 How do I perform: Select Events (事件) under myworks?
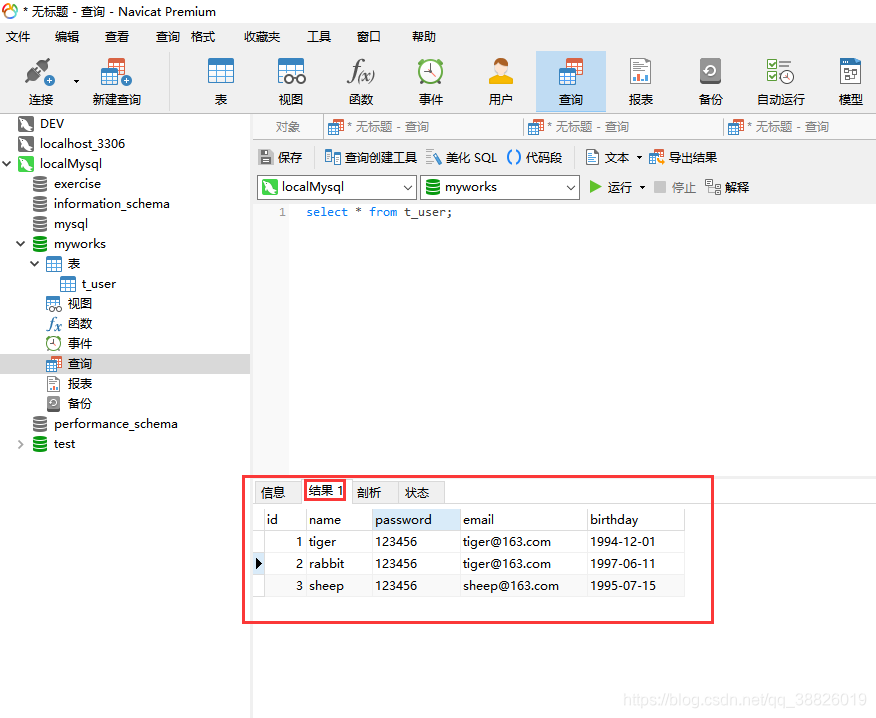[x=79, y=344]
